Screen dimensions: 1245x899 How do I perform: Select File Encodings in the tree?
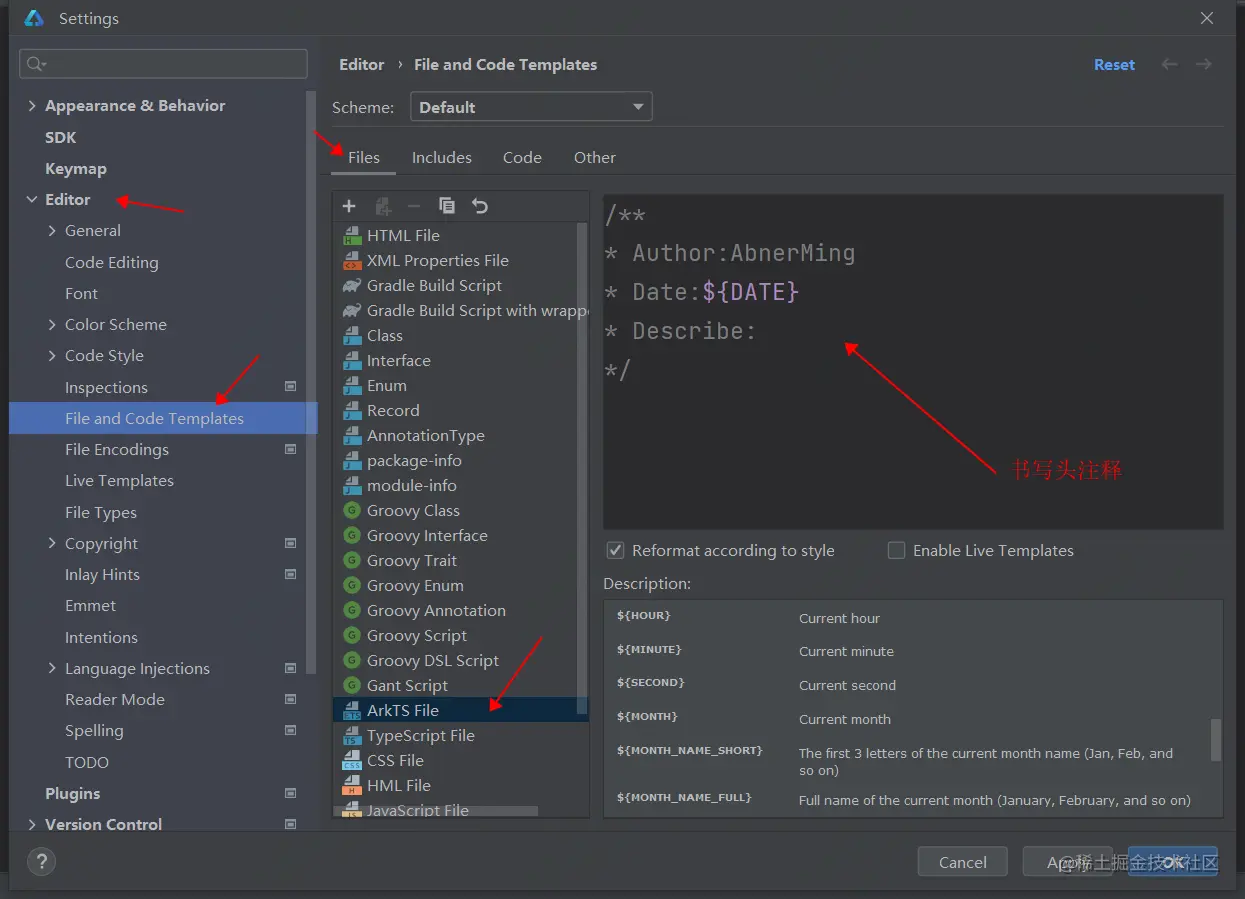pos(117,450)
